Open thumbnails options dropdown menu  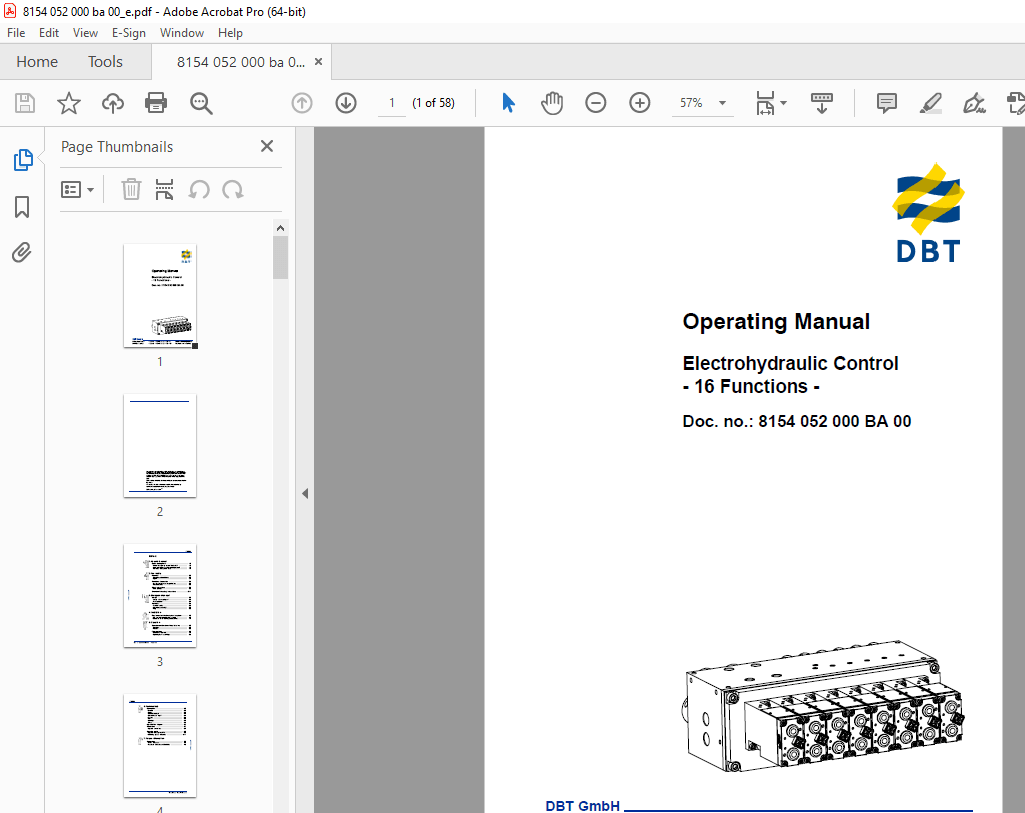click(x=77, y=190)
